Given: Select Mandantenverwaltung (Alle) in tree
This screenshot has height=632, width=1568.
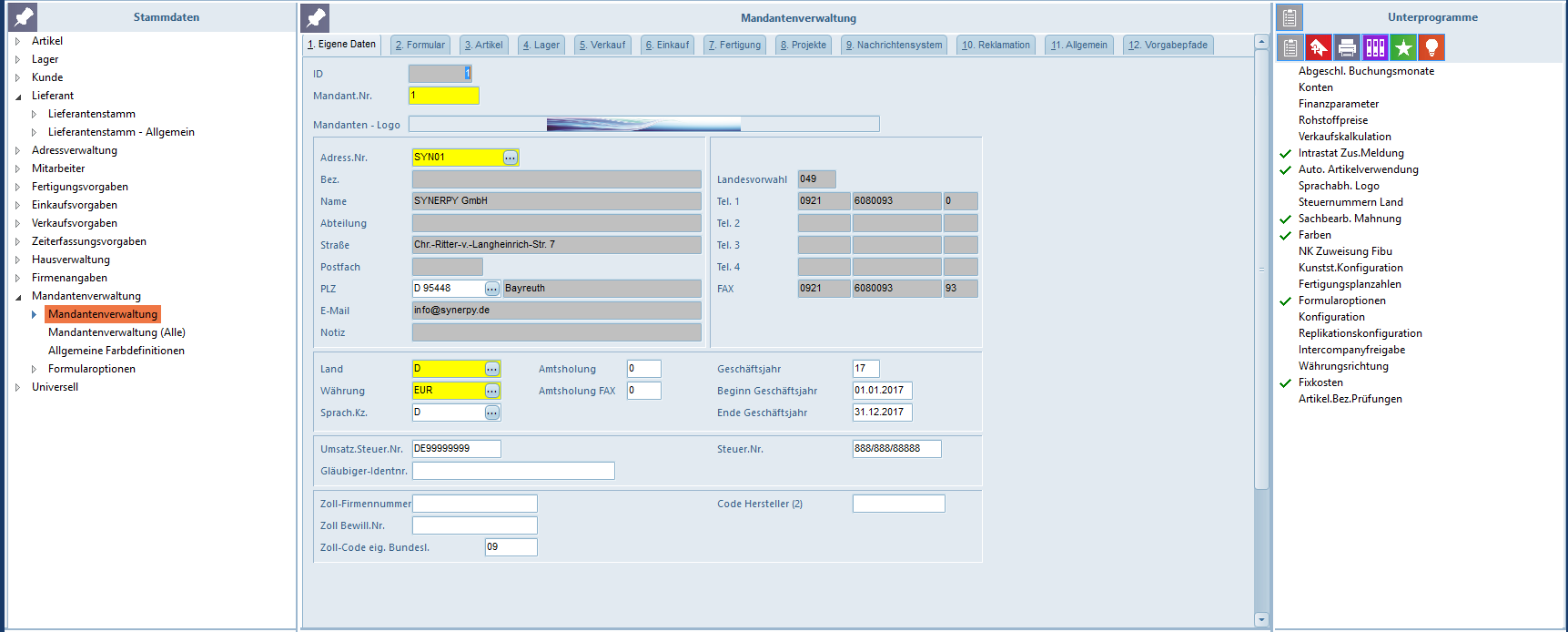Looking at the screenshot, I should [x=116, y=332].
